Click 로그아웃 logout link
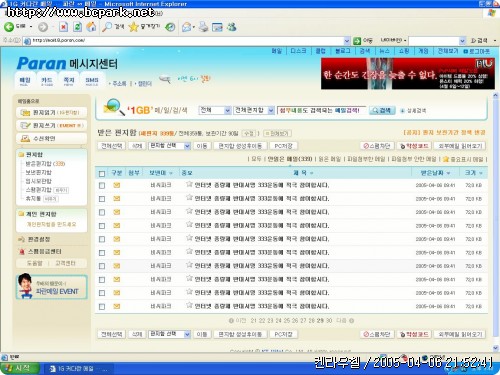 [x=477, y=51]
